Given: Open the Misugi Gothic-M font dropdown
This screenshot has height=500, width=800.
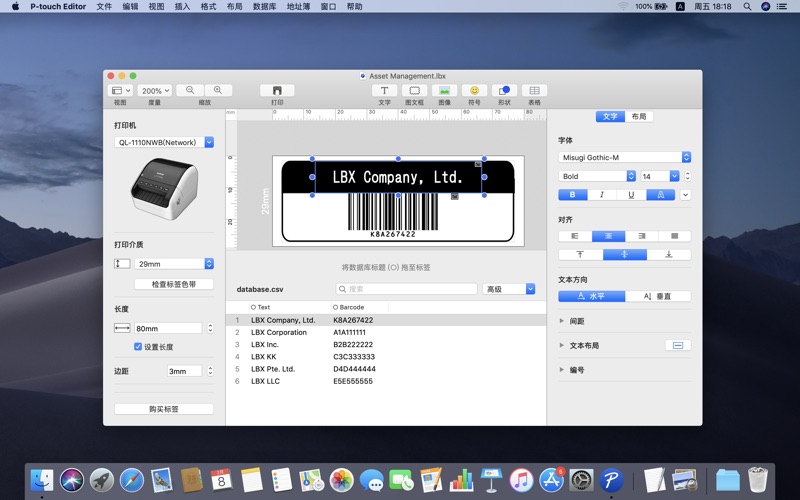Looking at the screenshot, I should coord(686,157).
